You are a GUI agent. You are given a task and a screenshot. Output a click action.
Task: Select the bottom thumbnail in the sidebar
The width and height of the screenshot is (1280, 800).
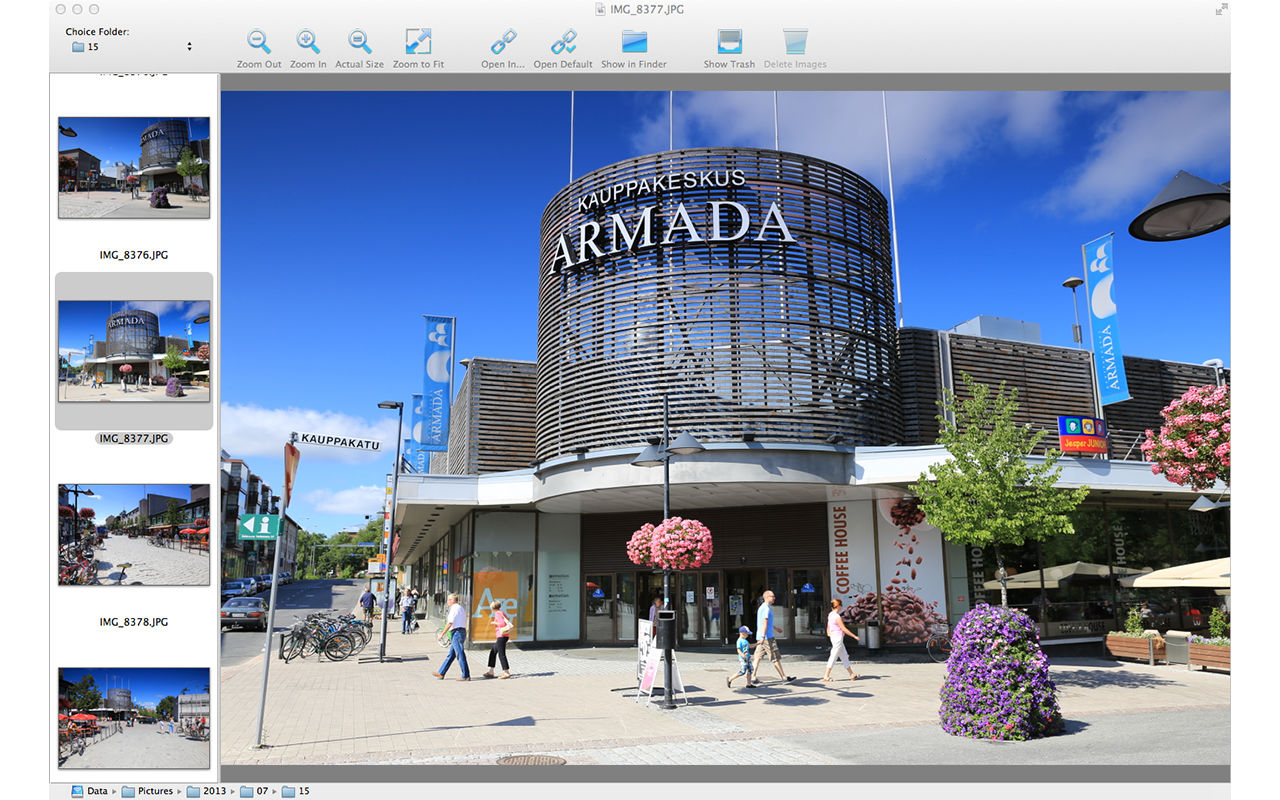[134, 717]
